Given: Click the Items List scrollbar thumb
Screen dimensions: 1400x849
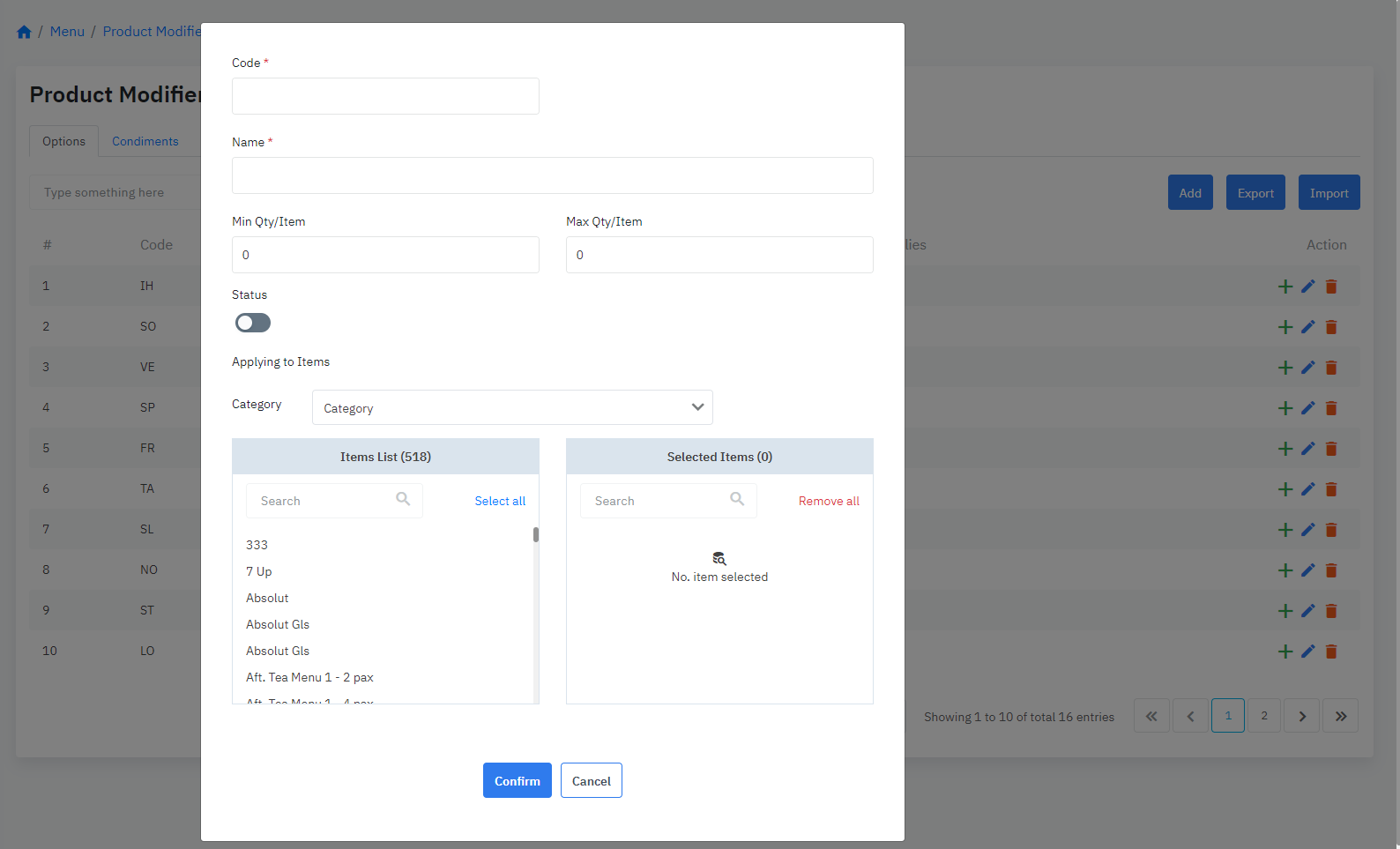Looking at the screenshot, I should tap(535, 534).
